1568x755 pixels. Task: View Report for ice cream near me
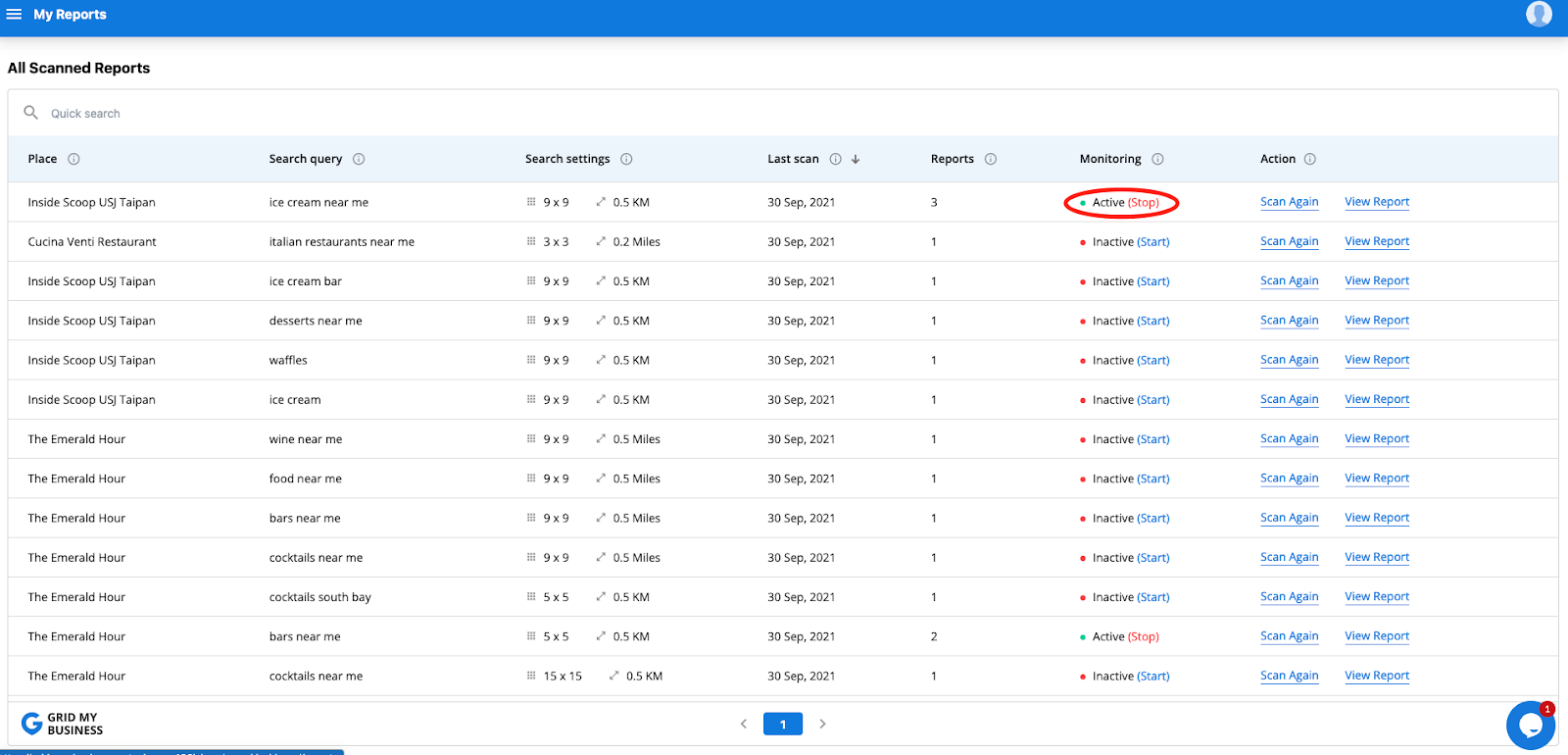pos(1377,202)
